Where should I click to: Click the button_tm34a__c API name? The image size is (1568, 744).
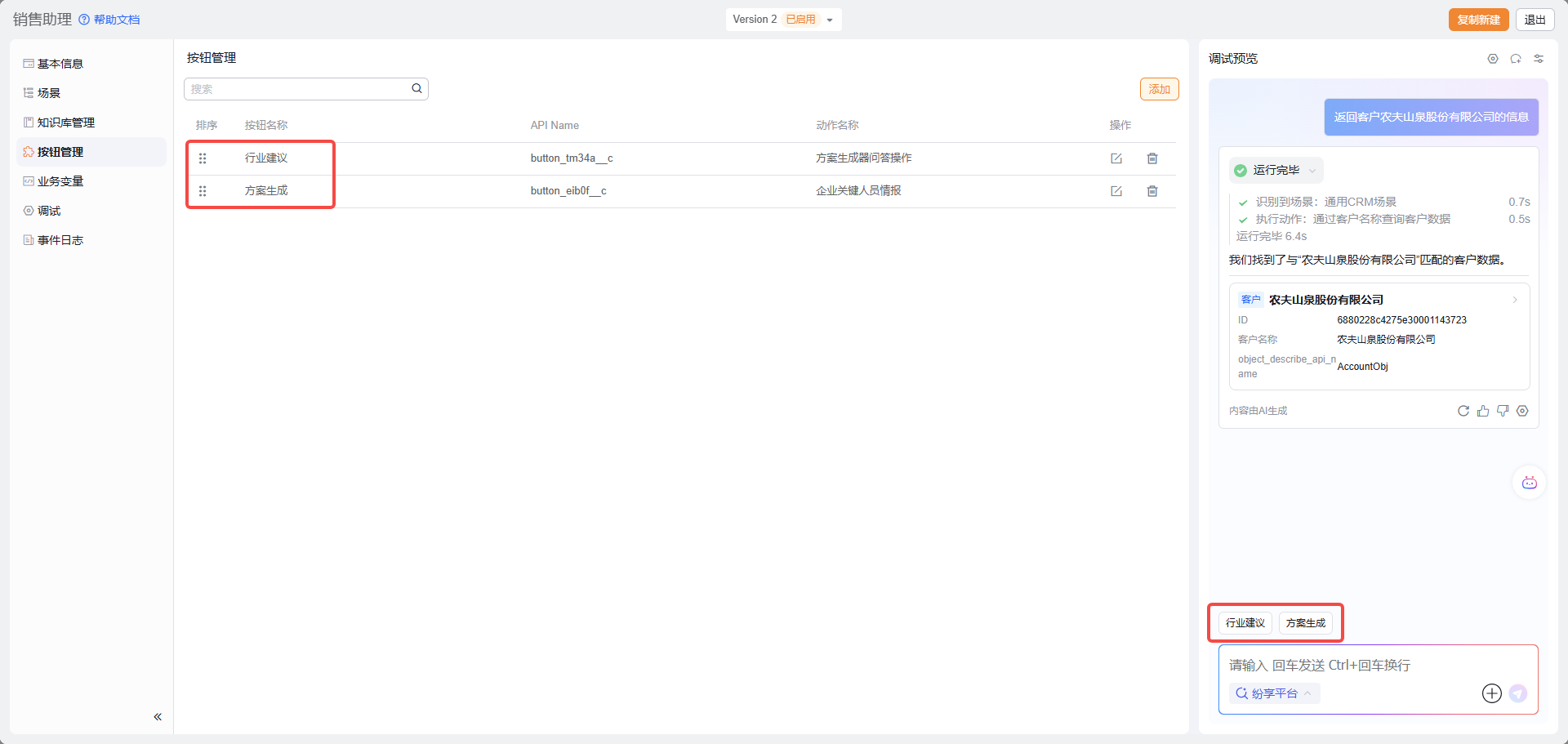pyautogui.click(x=572, y=158)
